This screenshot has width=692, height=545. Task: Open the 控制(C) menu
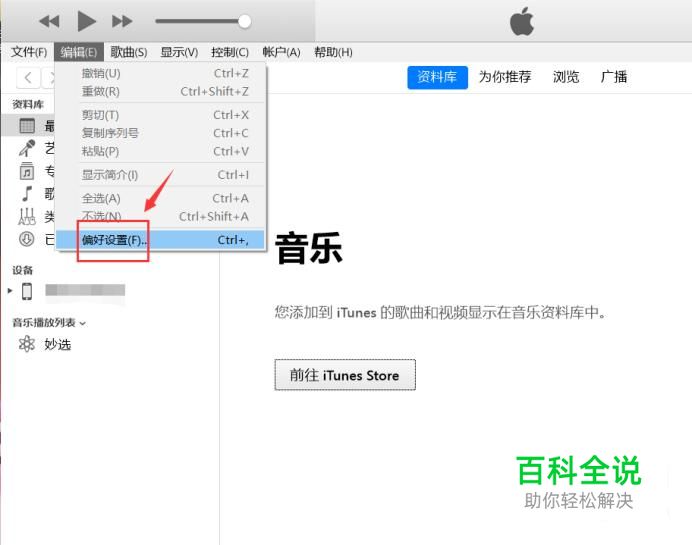229,52
